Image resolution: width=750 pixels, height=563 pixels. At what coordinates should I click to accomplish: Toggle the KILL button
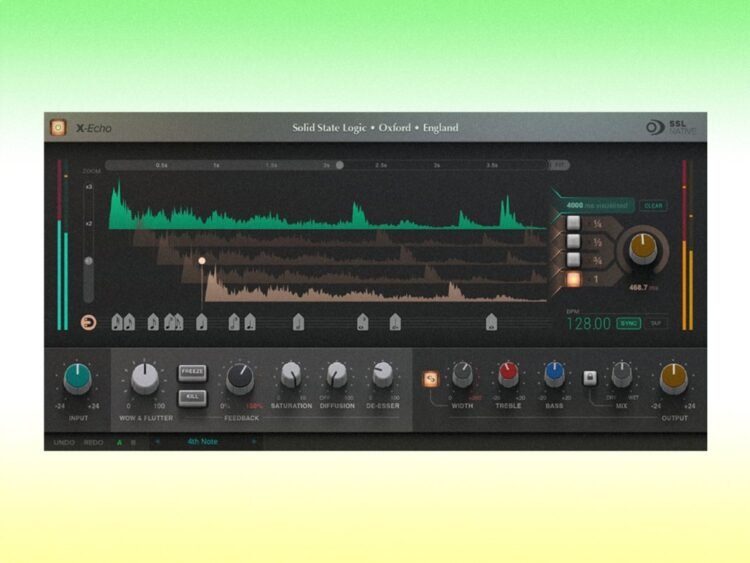click(x=192, y=397)
